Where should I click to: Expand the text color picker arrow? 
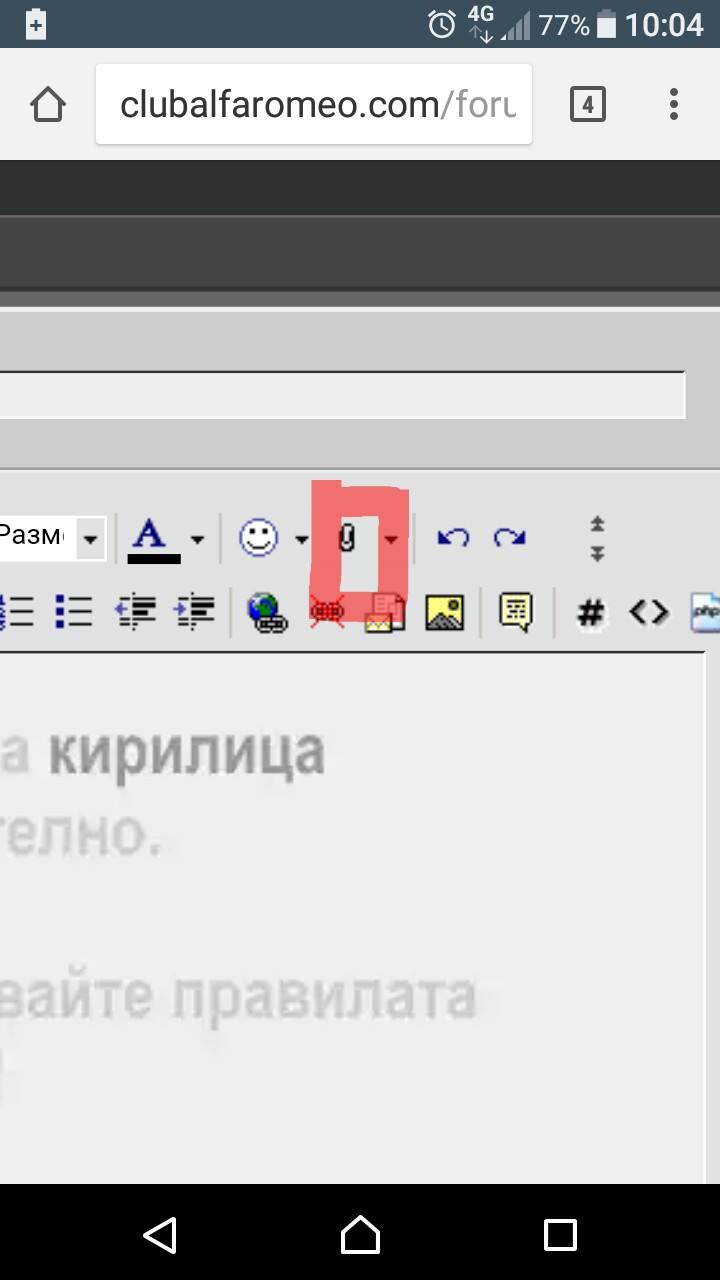pyautogui.click(x=197, y=539)
